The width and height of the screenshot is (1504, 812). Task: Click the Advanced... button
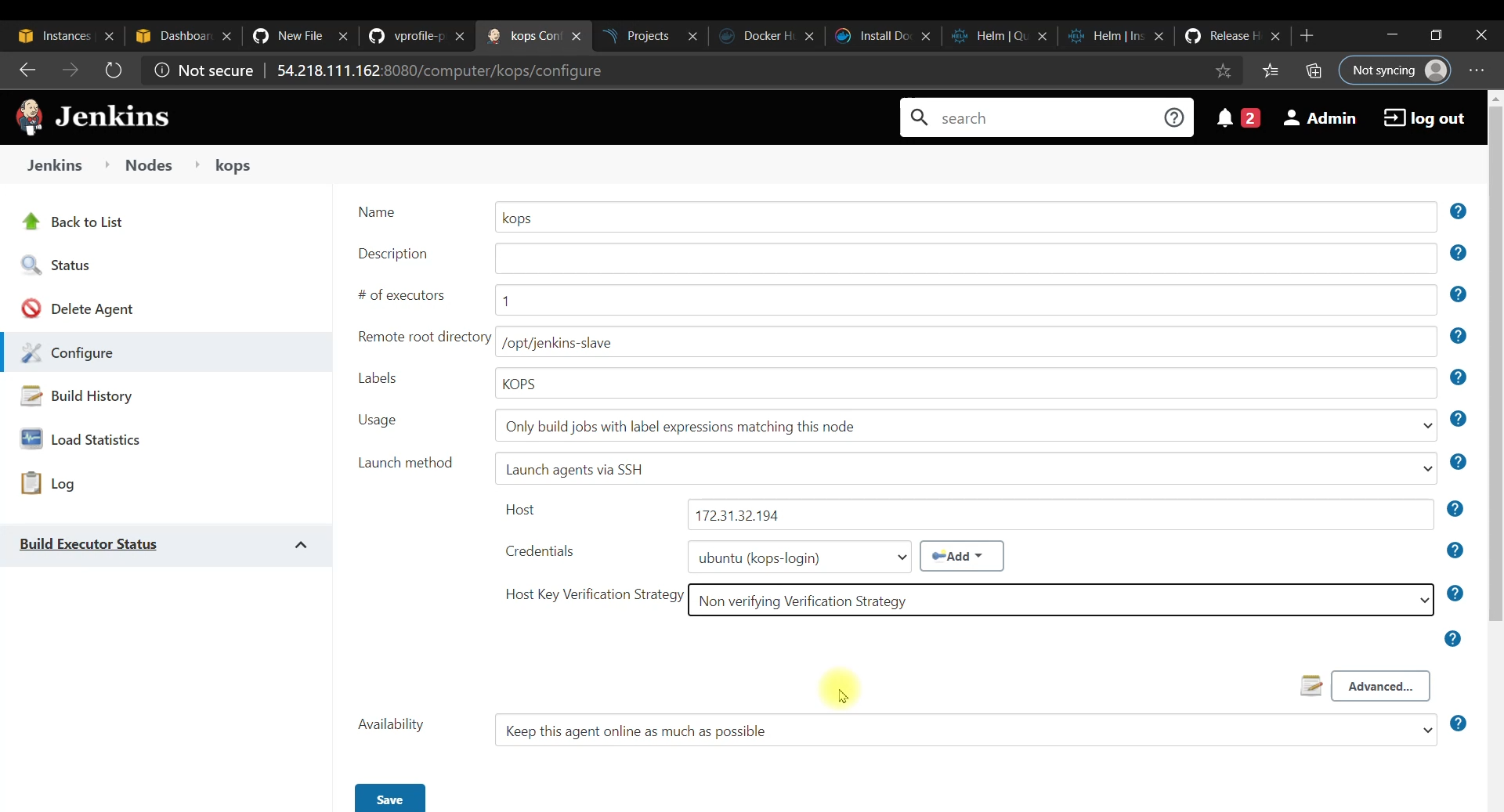click(1380, 686)
